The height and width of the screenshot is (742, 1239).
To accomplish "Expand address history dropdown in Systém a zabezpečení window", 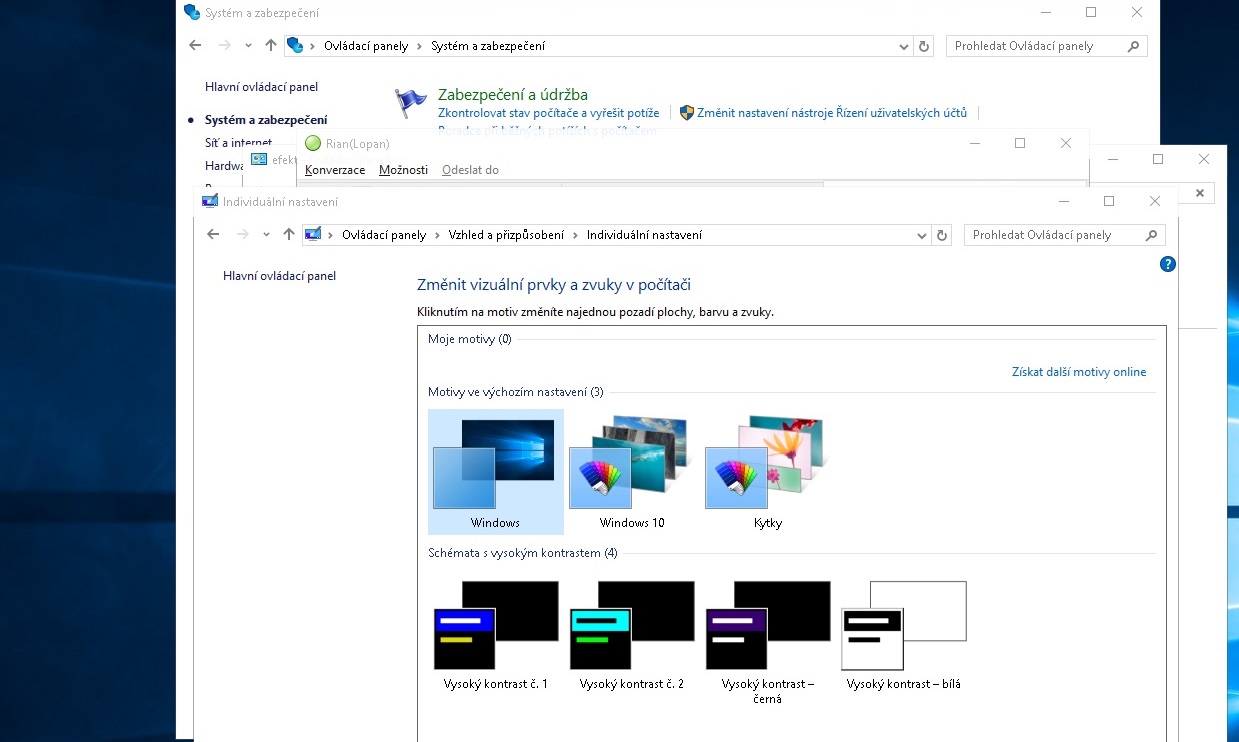I will 903,46.
